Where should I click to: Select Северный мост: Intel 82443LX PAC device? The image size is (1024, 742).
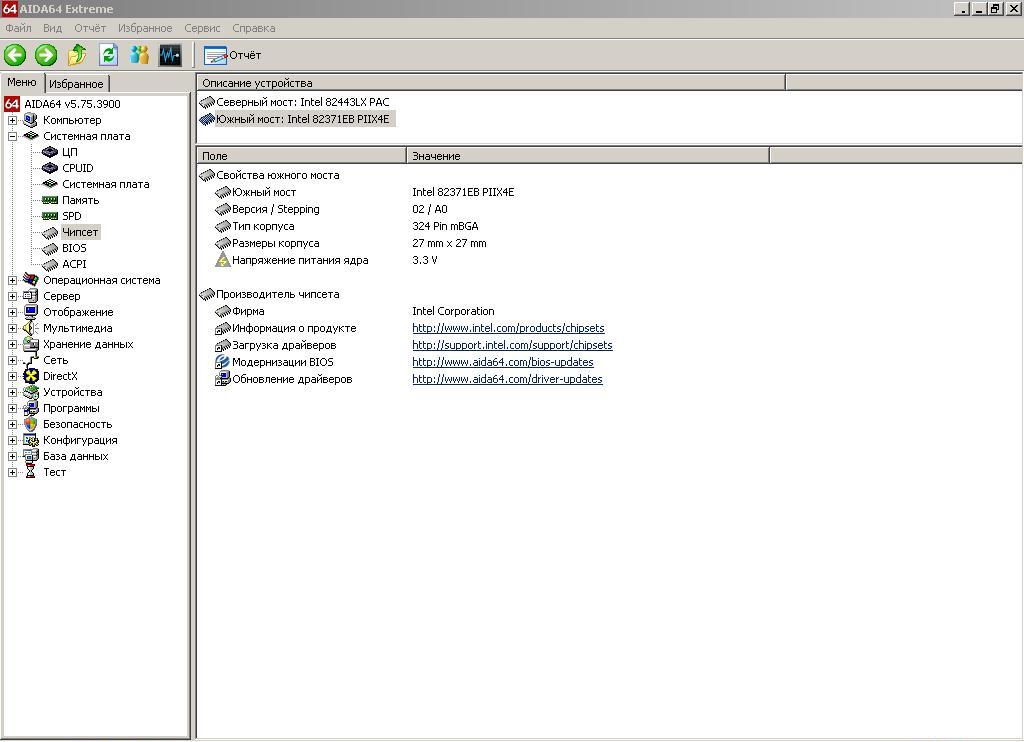295,103
